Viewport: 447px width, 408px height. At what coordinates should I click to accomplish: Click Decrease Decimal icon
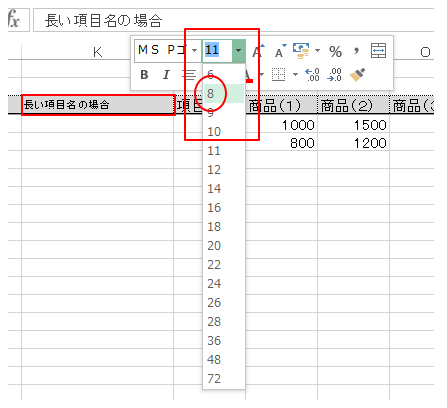pyautogui.click(x=334, y=75)
